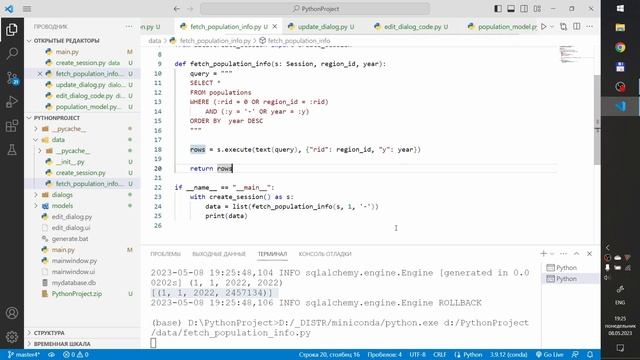Viewport: 640px width, 360px height.
Task: Switch to population_model.py tab
Action: click(502, 27)
